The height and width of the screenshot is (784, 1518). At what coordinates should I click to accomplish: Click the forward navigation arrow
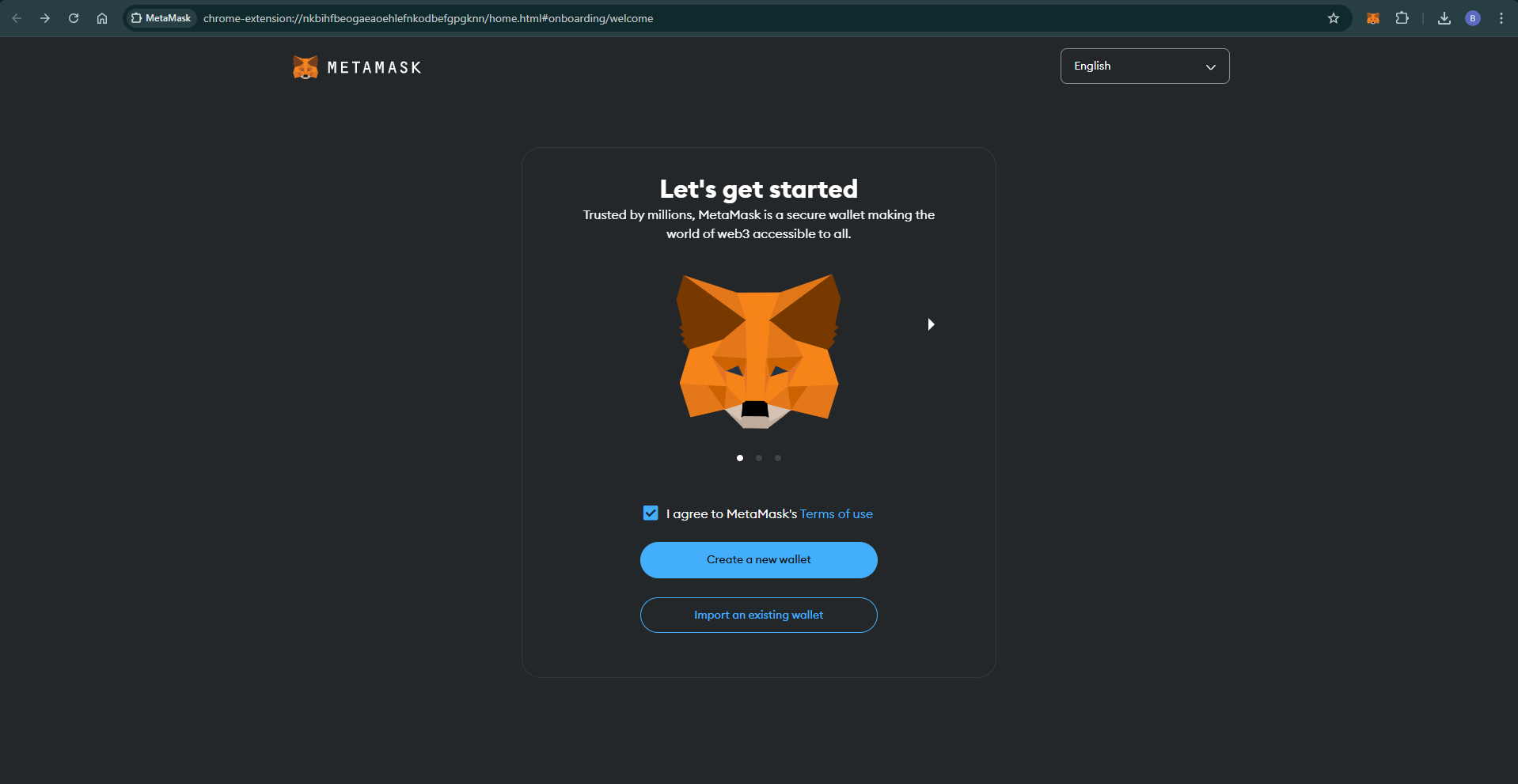(x=45, y=18)
